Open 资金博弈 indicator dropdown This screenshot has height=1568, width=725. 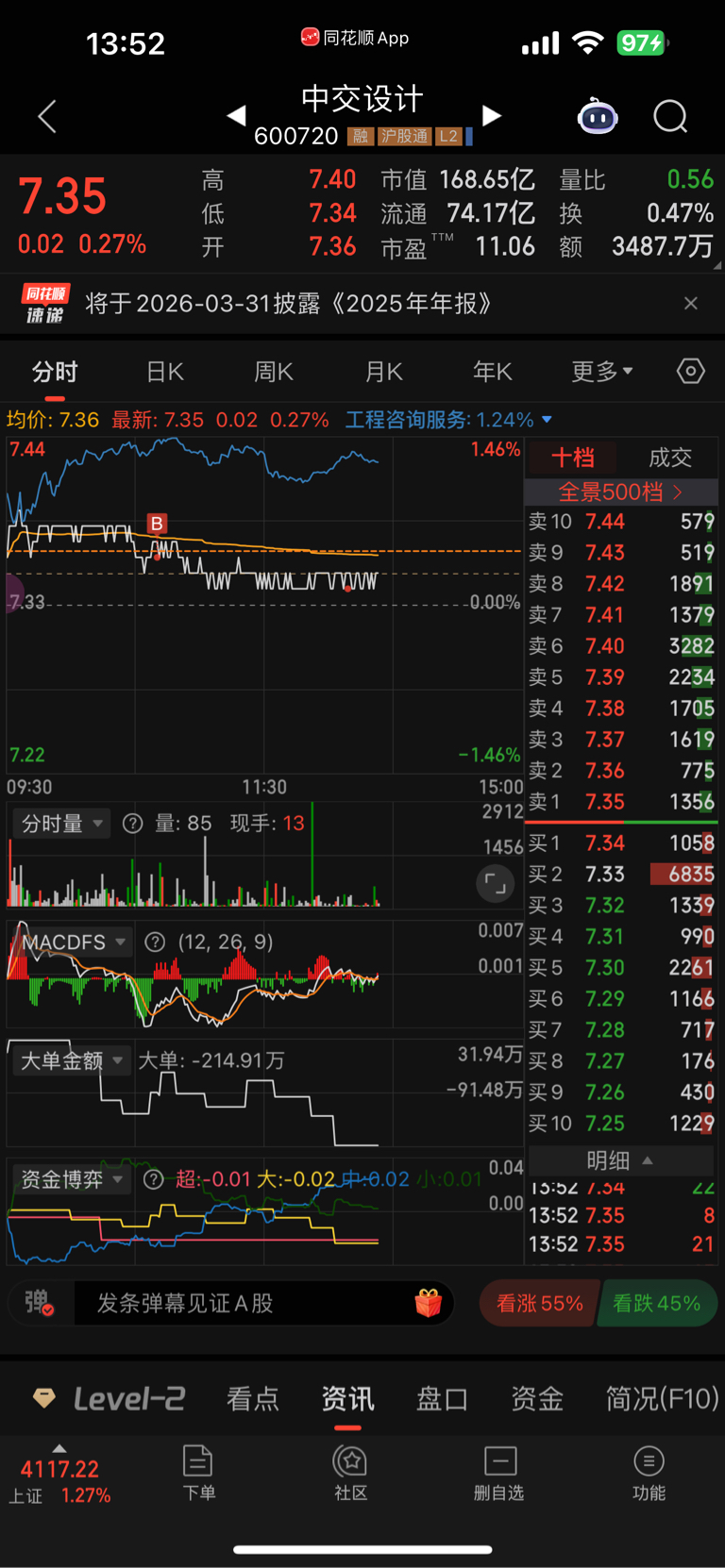pos(72,1179)
